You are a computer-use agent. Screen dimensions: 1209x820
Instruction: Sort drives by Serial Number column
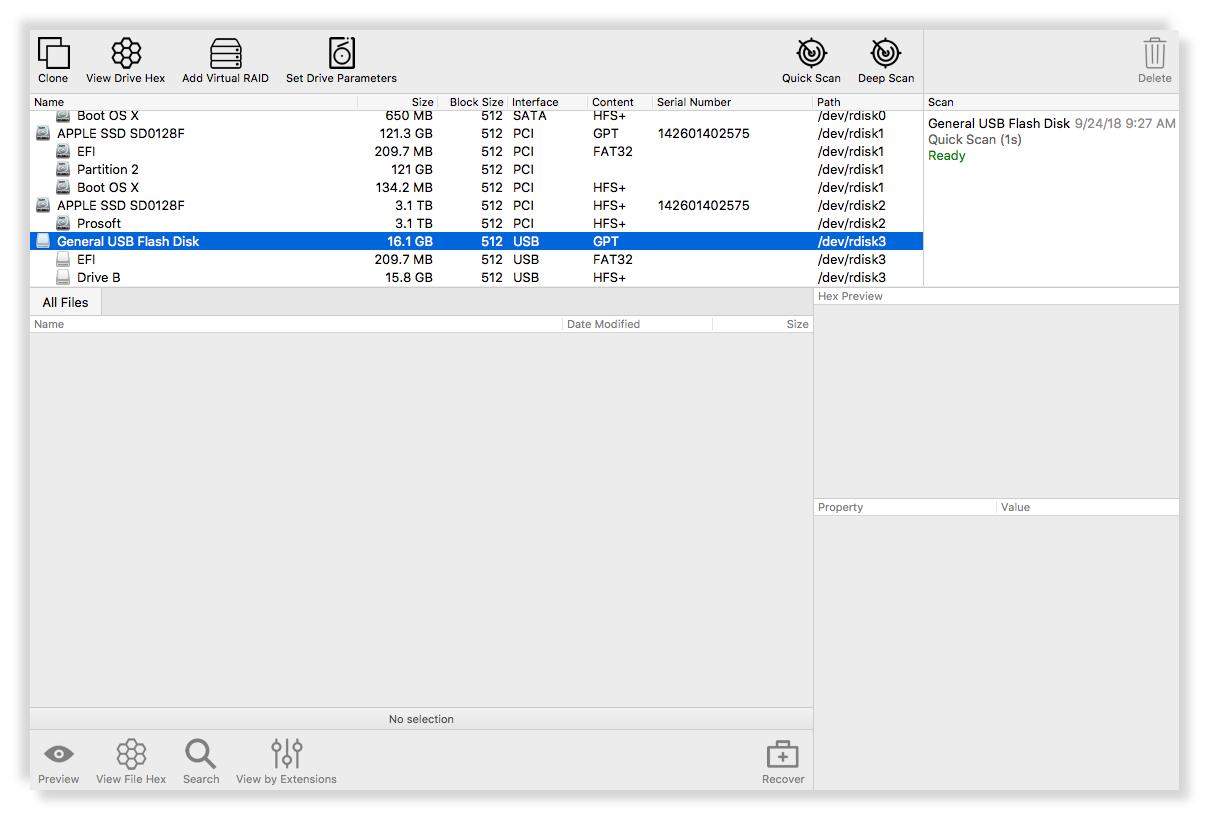(x=694, y=102)
